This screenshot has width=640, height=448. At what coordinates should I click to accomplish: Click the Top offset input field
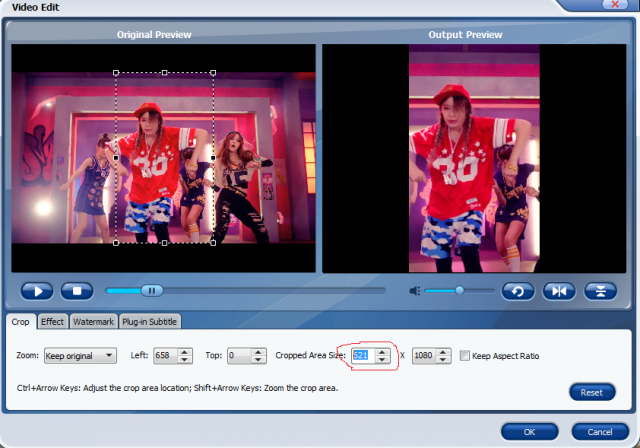240,355
